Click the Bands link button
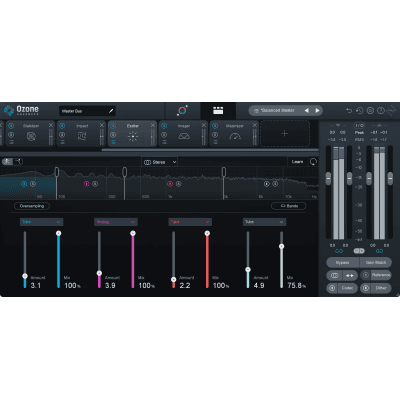This screenshot has width=400, height=400. click(x=289, y=206)
